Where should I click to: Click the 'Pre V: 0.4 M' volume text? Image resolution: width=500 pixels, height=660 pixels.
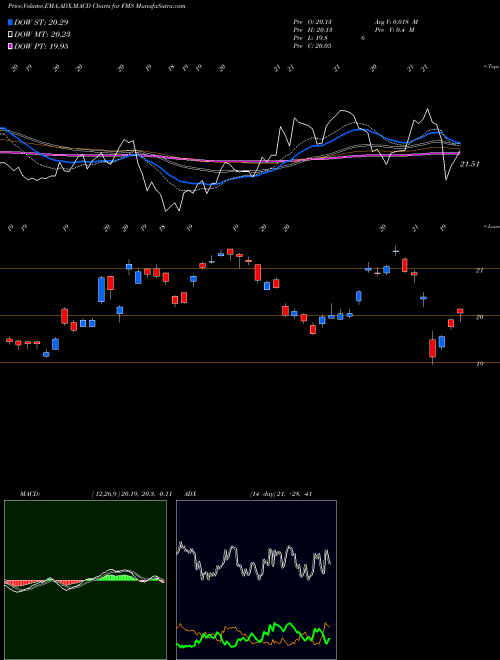(x=394, y=30)
